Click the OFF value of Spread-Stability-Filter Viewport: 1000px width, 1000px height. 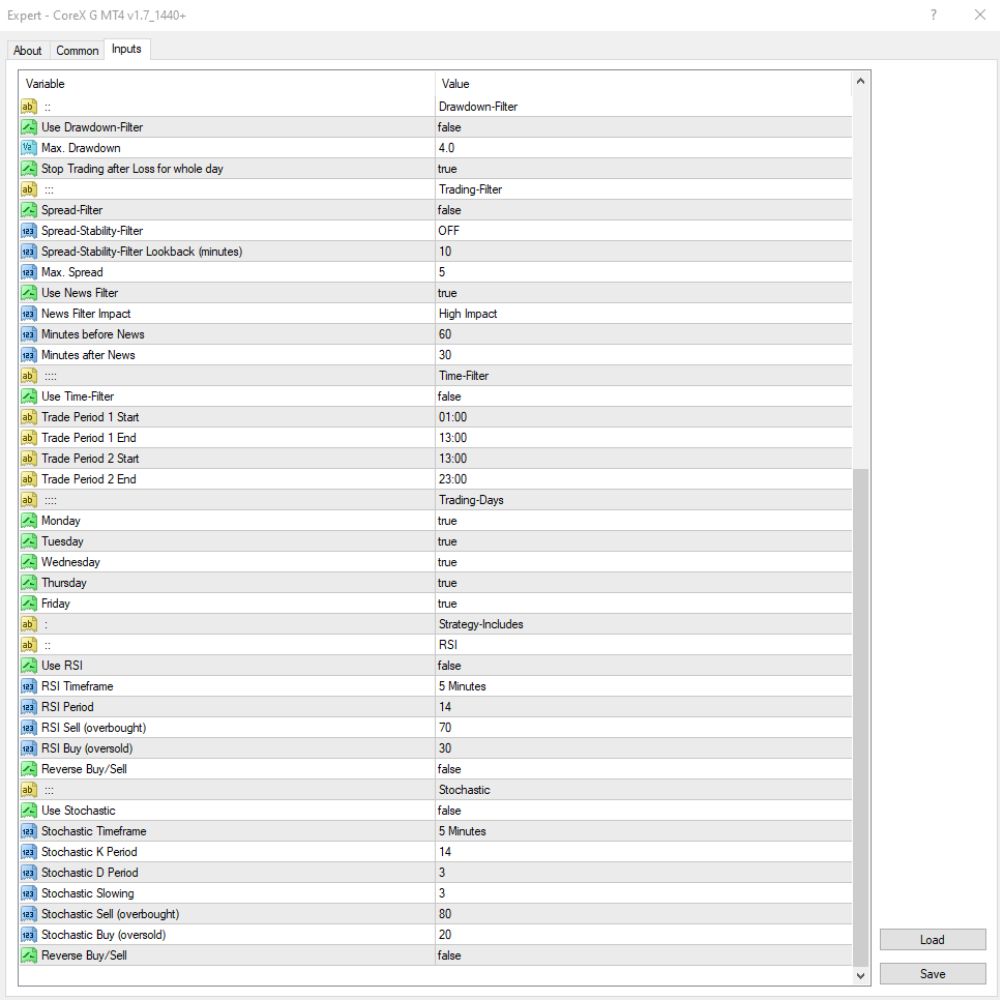coord(448,231)
